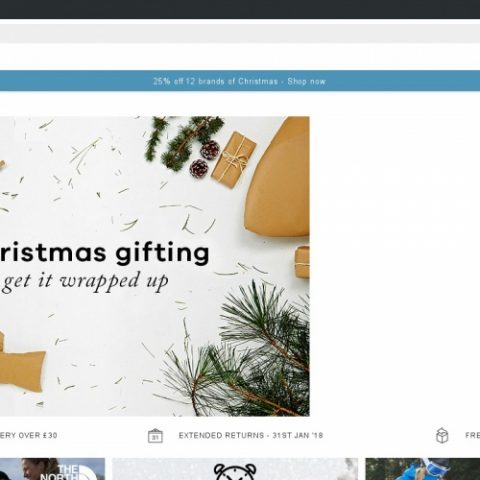Click the cut-off FRE text at right

click(x=473, y=435)
